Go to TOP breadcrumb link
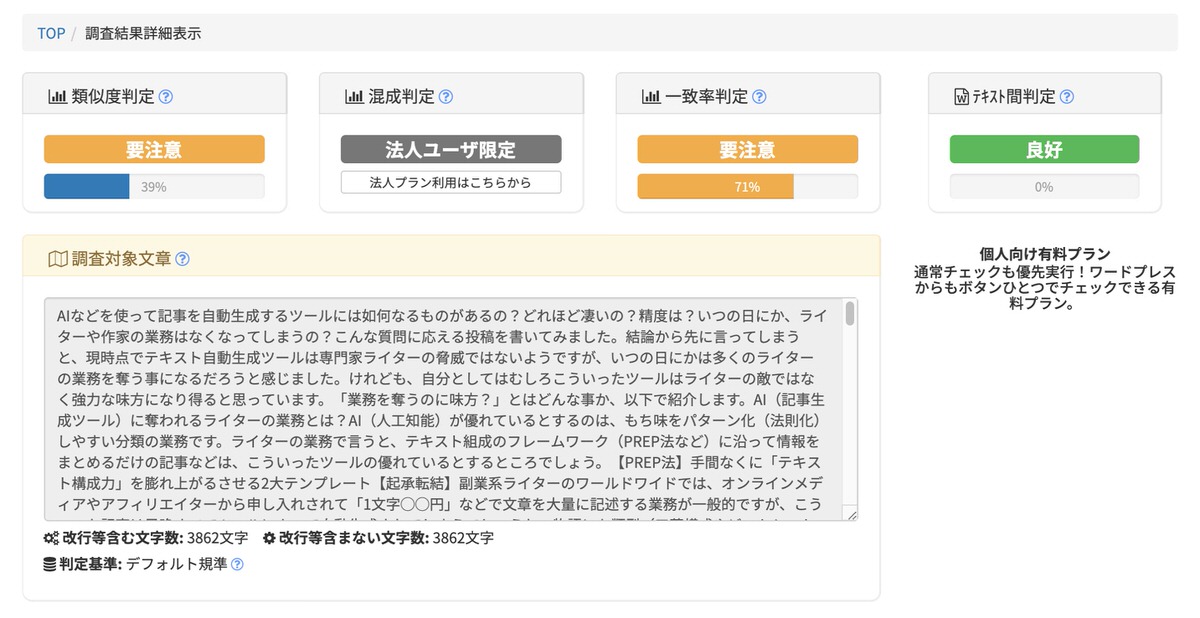The height and width of the screenshot is (618, 1200). pyautogui.click(x=51, y=33)
